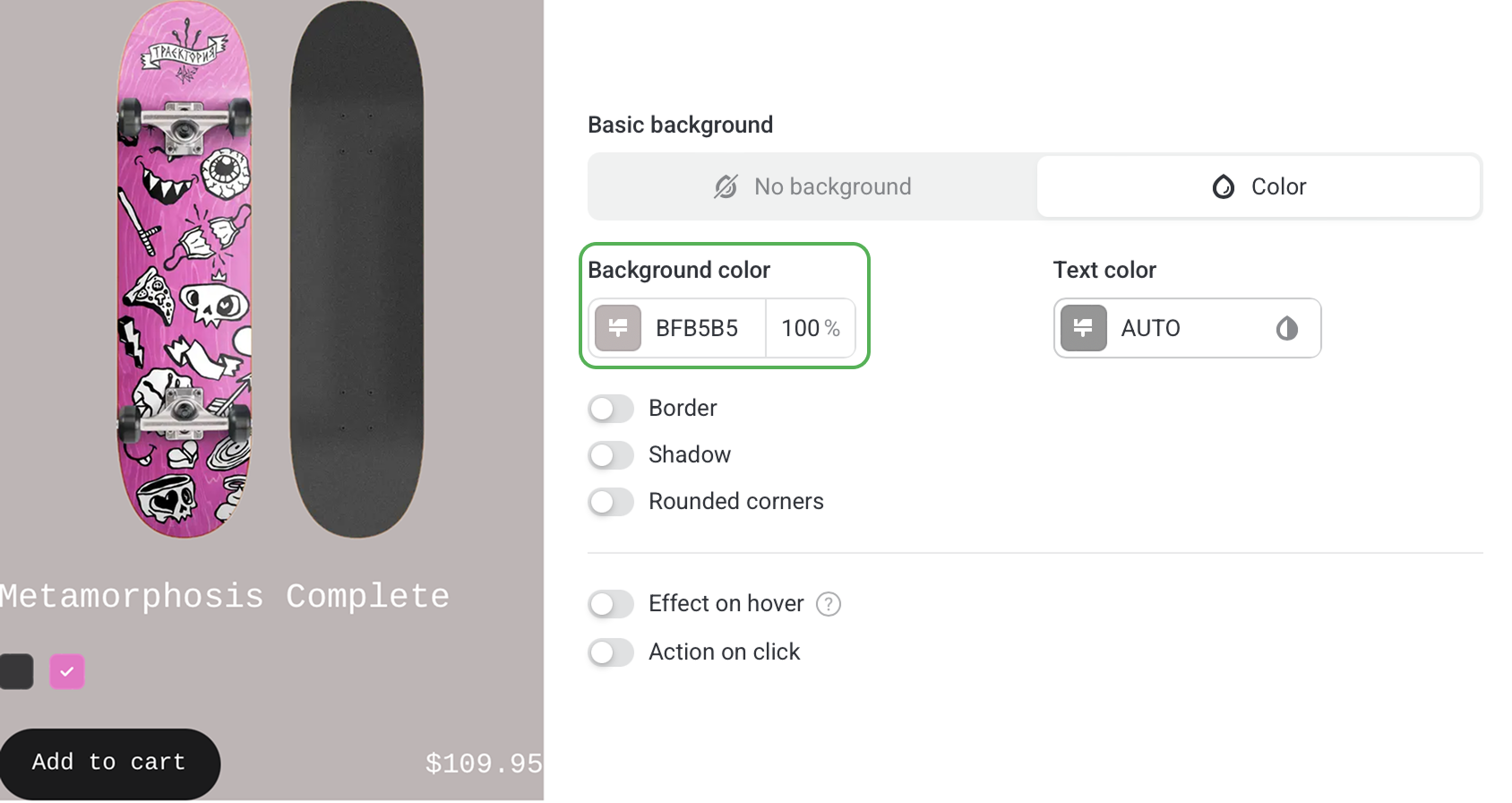Open the text color picker swatch
Image resolution: width=1512 pixels, height=803 pixels.
[1084, 328]
